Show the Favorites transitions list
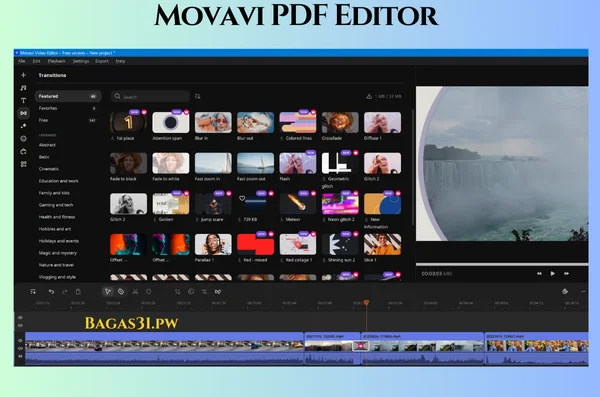 pos(68,108)
